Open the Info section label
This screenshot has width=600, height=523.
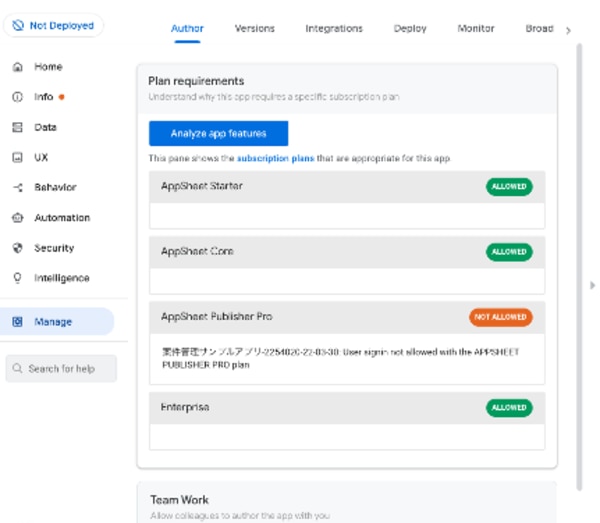click(44, 97)
